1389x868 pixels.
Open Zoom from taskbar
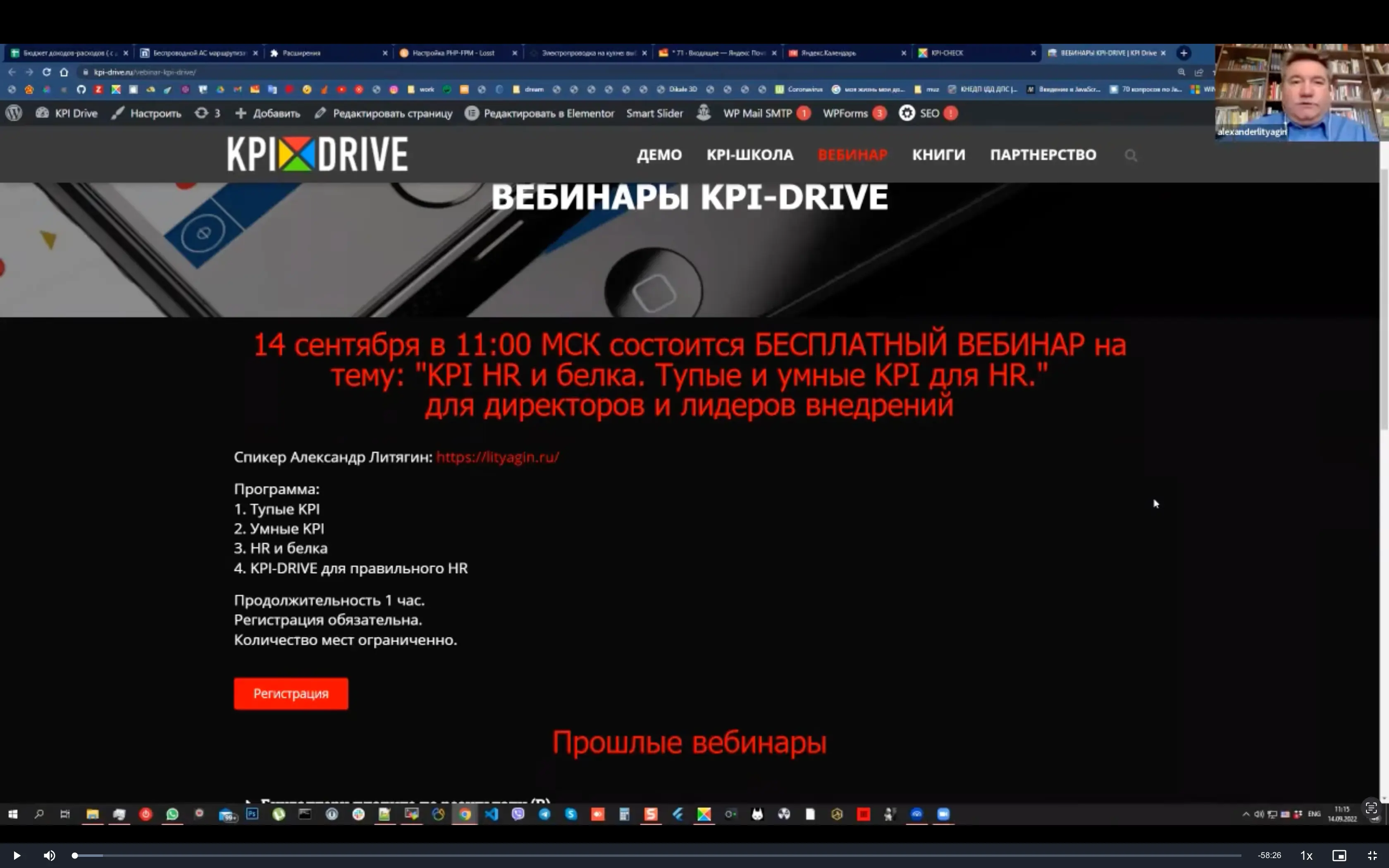tap(943, 814)
